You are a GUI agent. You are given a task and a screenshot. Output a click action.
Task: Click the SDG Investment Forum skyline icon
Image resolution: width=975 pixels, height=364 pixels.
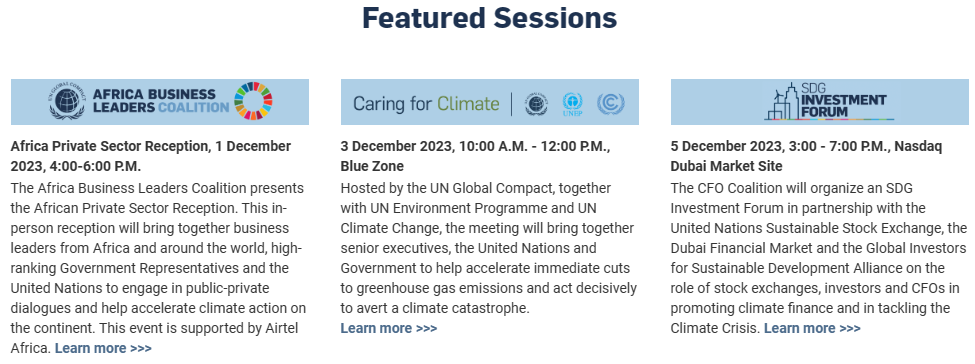(785, 101)
